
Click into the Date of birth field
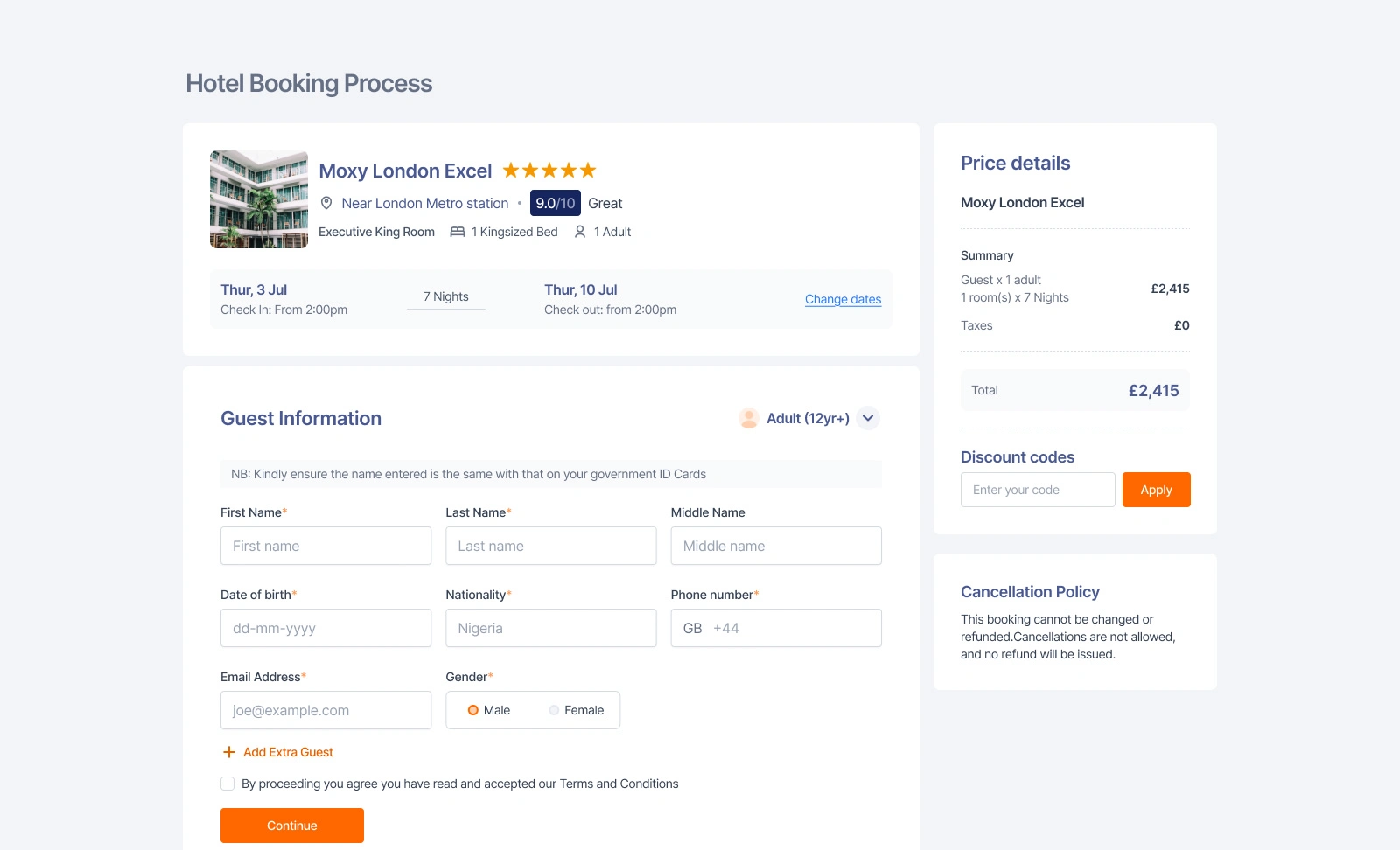point(325,628)
